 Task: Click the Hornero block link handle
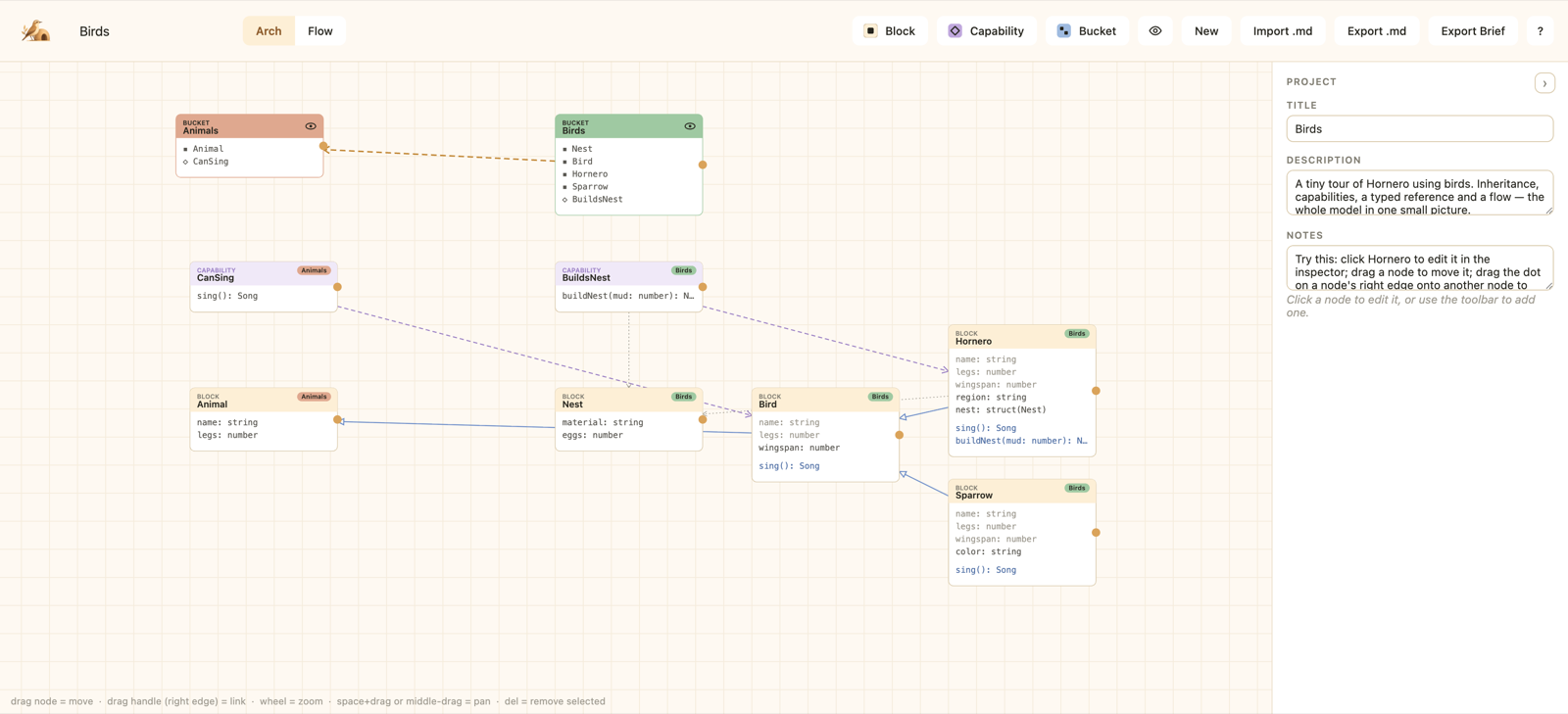[x=1096, y=391]
